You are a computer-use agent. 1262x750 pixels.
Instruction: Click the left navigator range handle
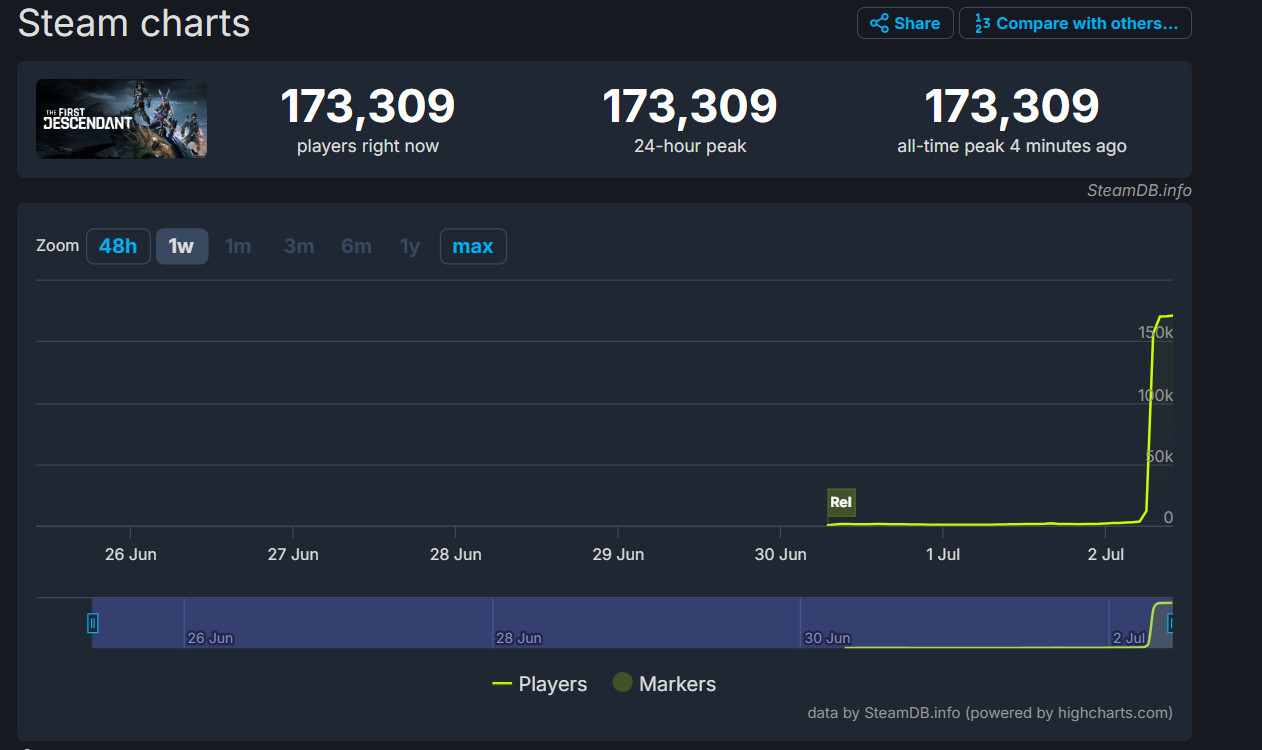coord(93,623)
